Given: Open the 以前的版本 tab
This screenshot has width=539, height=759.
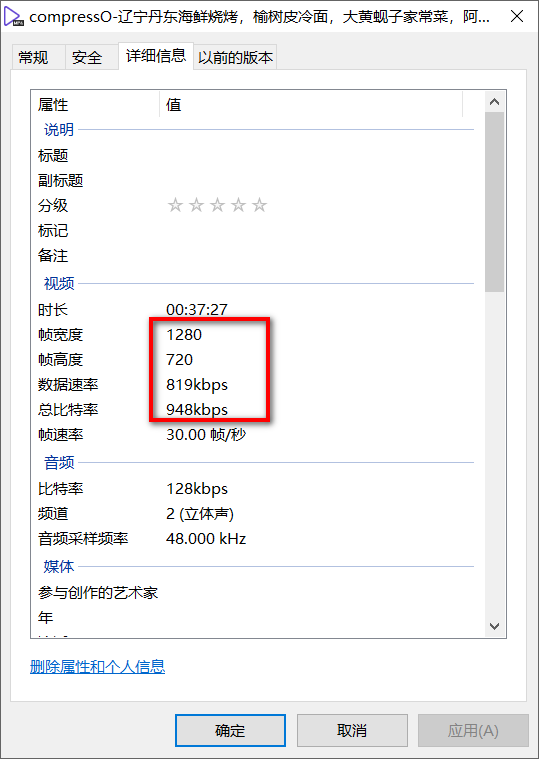Looking at the screenshot, I should (x=236, y=58).
